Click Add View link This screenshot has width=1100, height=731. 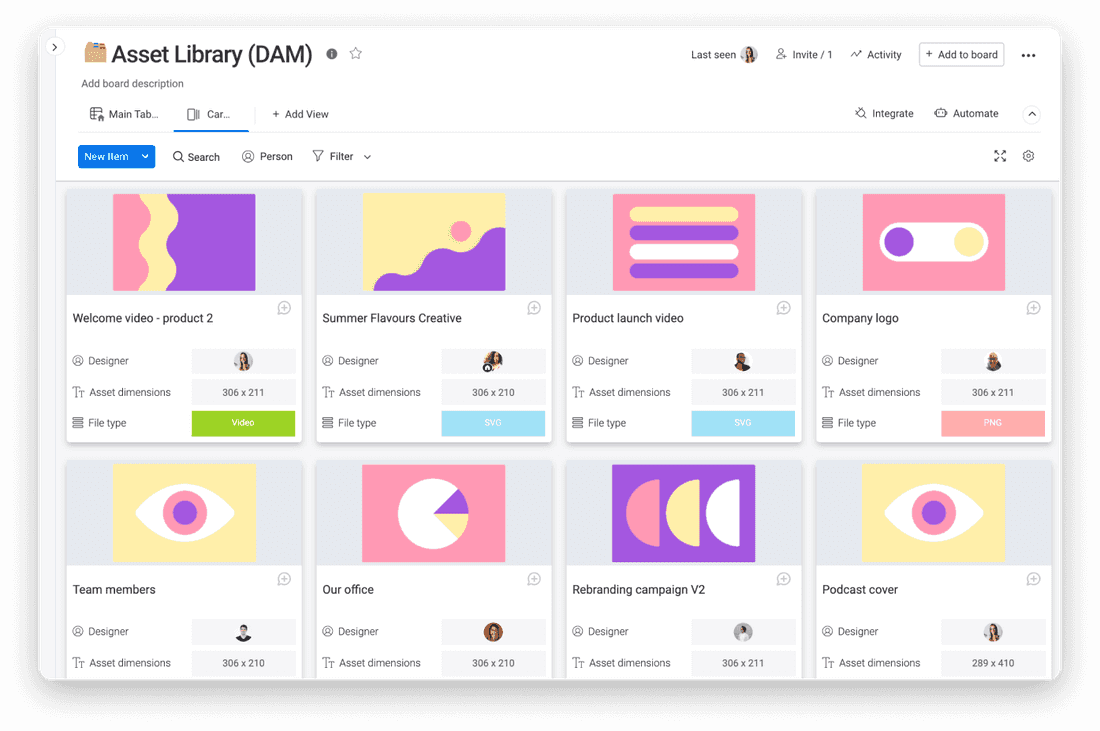[x=300, y=114]
